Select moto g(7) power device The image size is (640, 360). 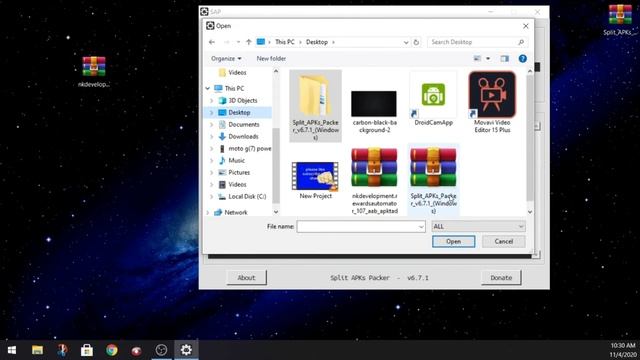point(249,149)
